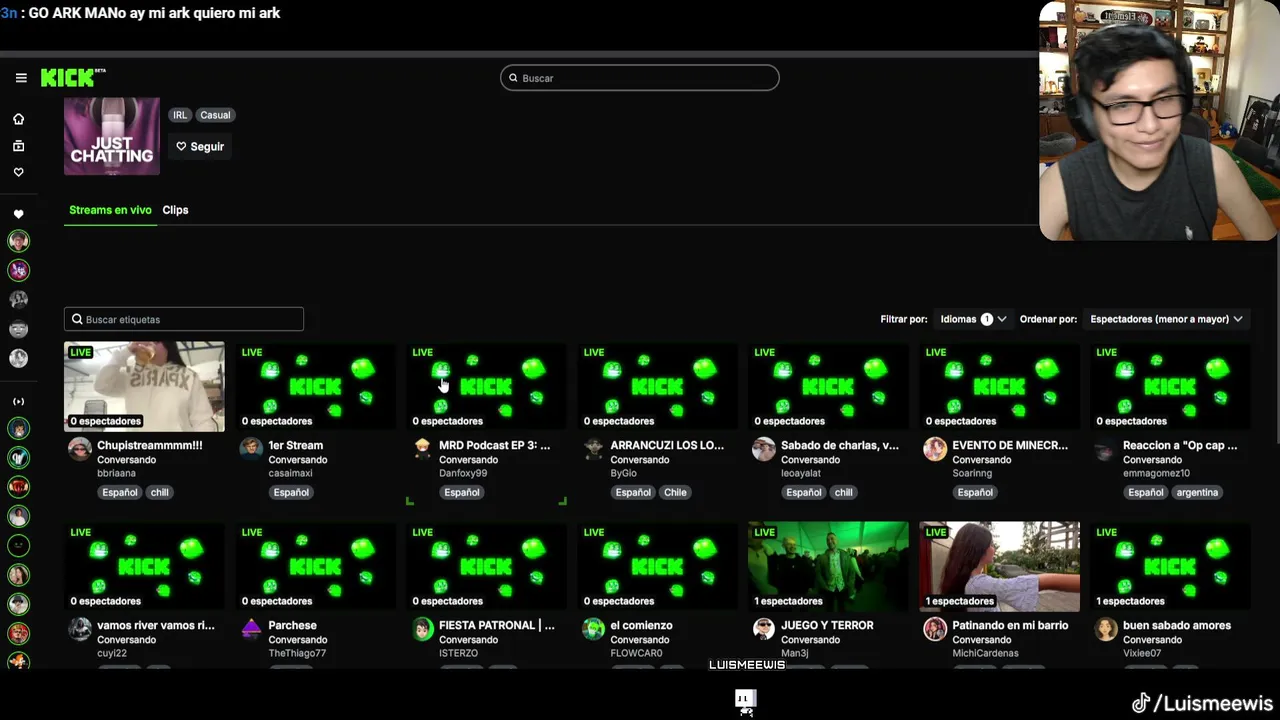Viewport: 1280px width, 720px height.
Task: Open the Browse categories sidebar icon
Action: coord(18,146)
